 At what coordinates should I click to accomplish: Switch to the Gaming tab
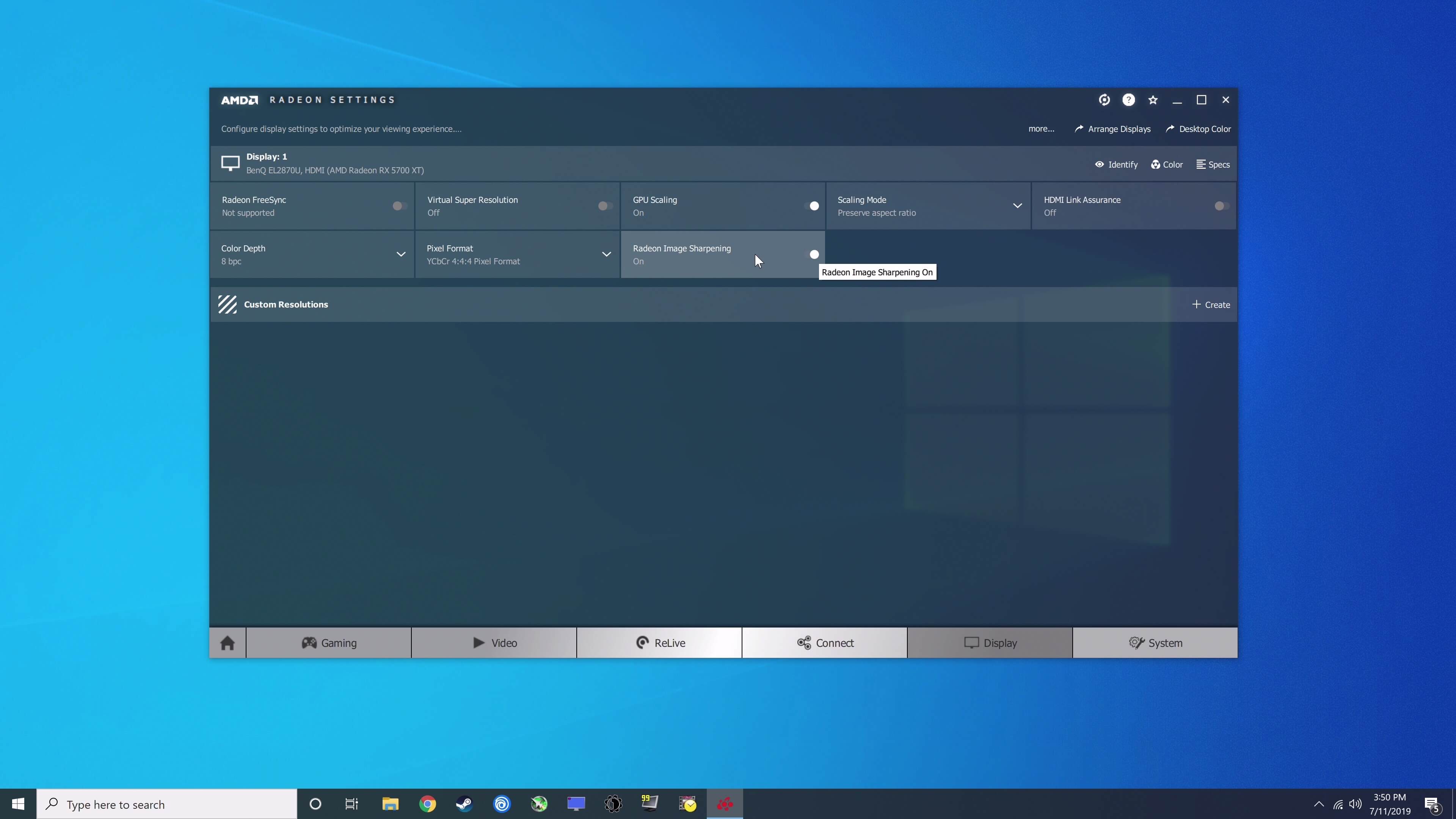[x=329, y=643]
